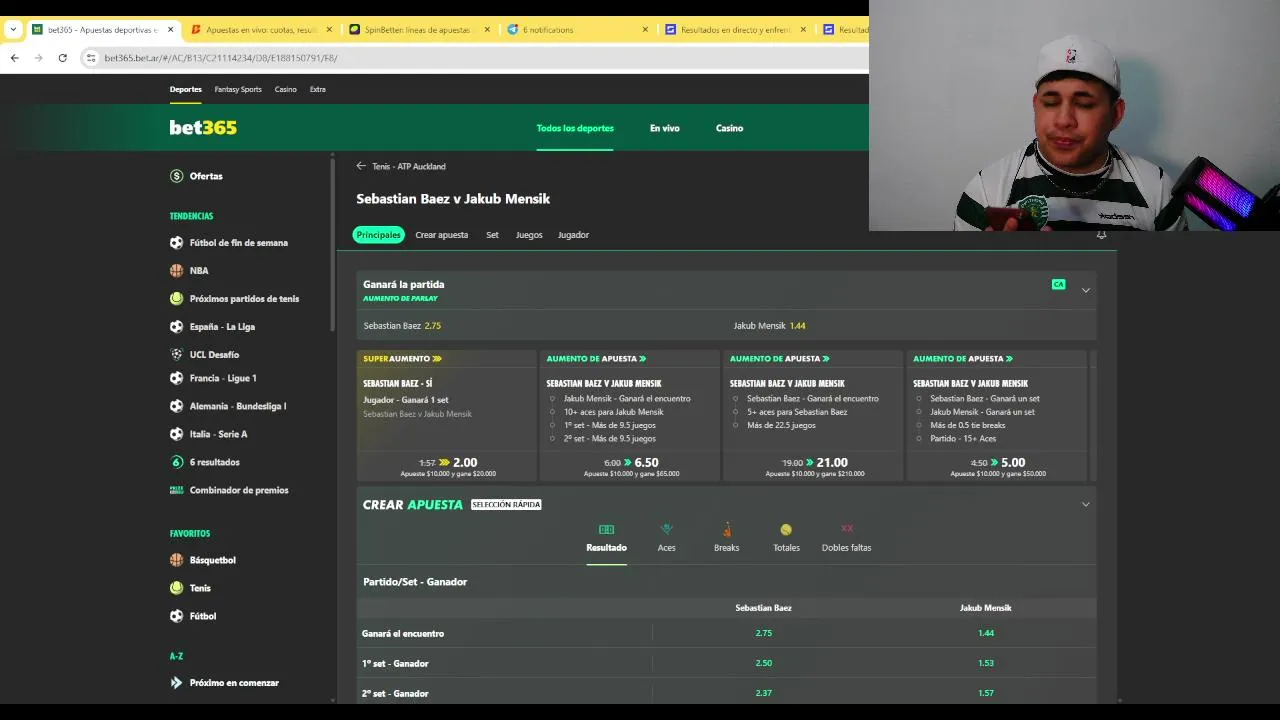This screenshot has height=720, width=1280.
Task: Click the arrow icon beside Próximo en comenzar
Action: click(177, 683)
